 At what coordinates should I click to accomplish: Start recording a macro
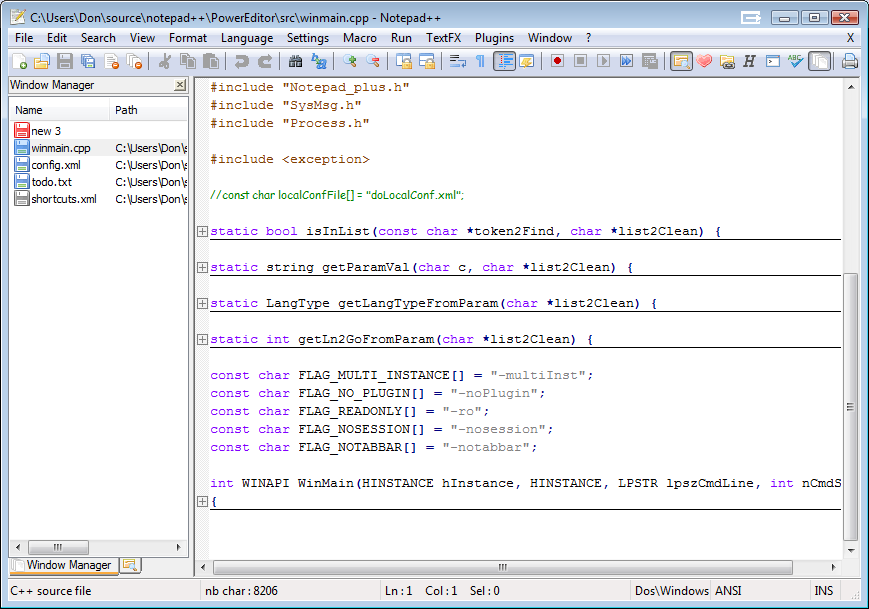[558, 61]
